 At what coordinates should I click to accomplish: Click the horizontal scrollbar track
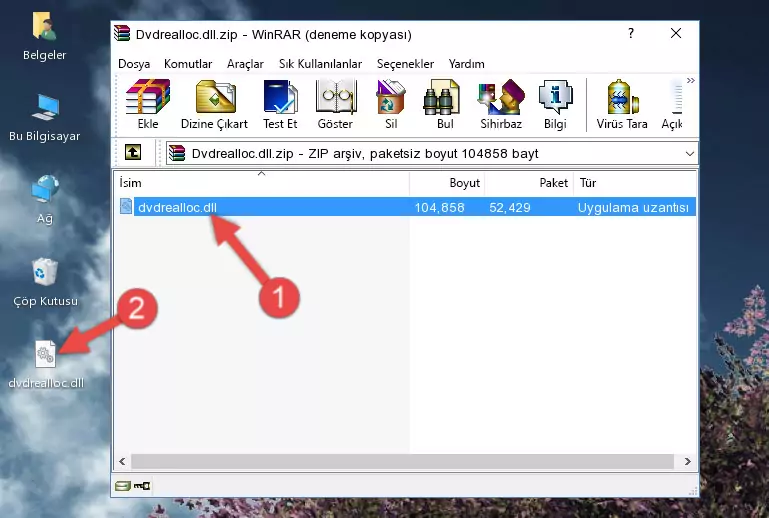coord(402,461)
